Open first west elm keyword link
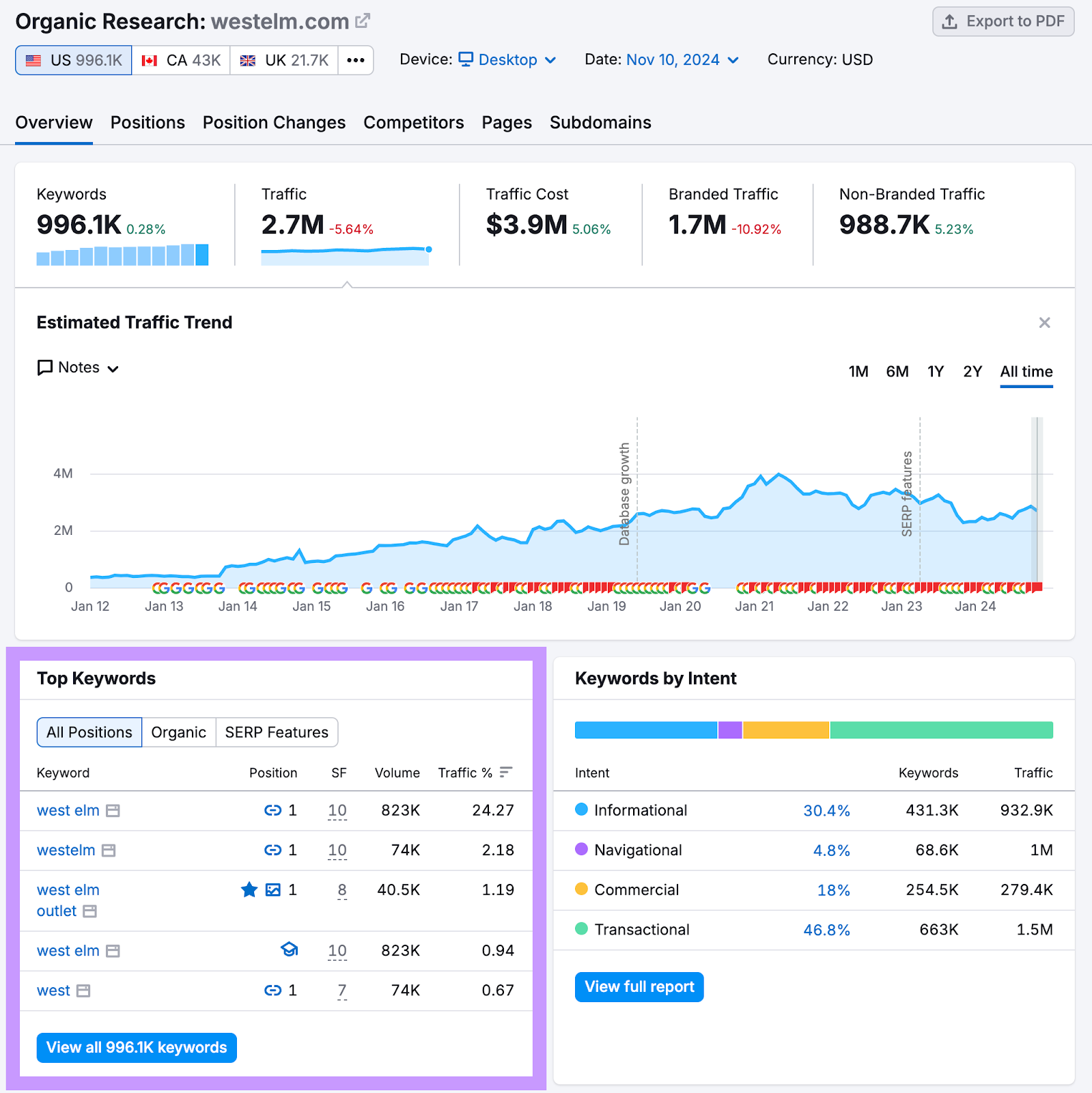Screen dimensions: 1092x1093 (68, 811)
